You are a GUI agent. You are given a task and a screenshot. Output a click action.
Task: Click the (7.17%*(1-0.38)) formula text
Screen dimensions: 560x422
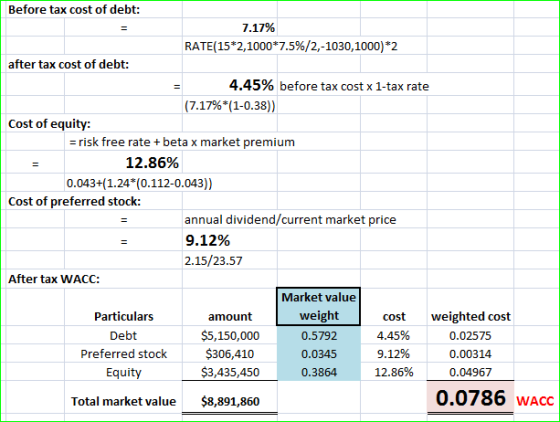pyautogui.click(x=230, y=106)
